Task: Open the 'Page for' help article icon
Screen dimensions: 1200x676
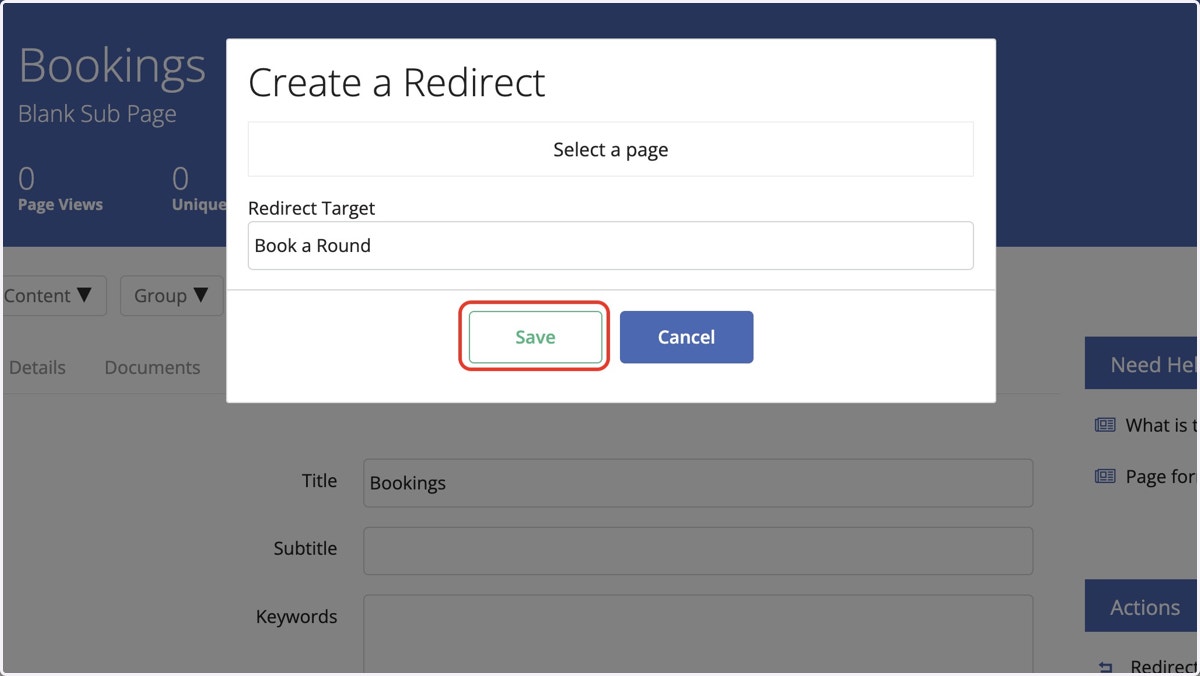Action: [1105, 476]
